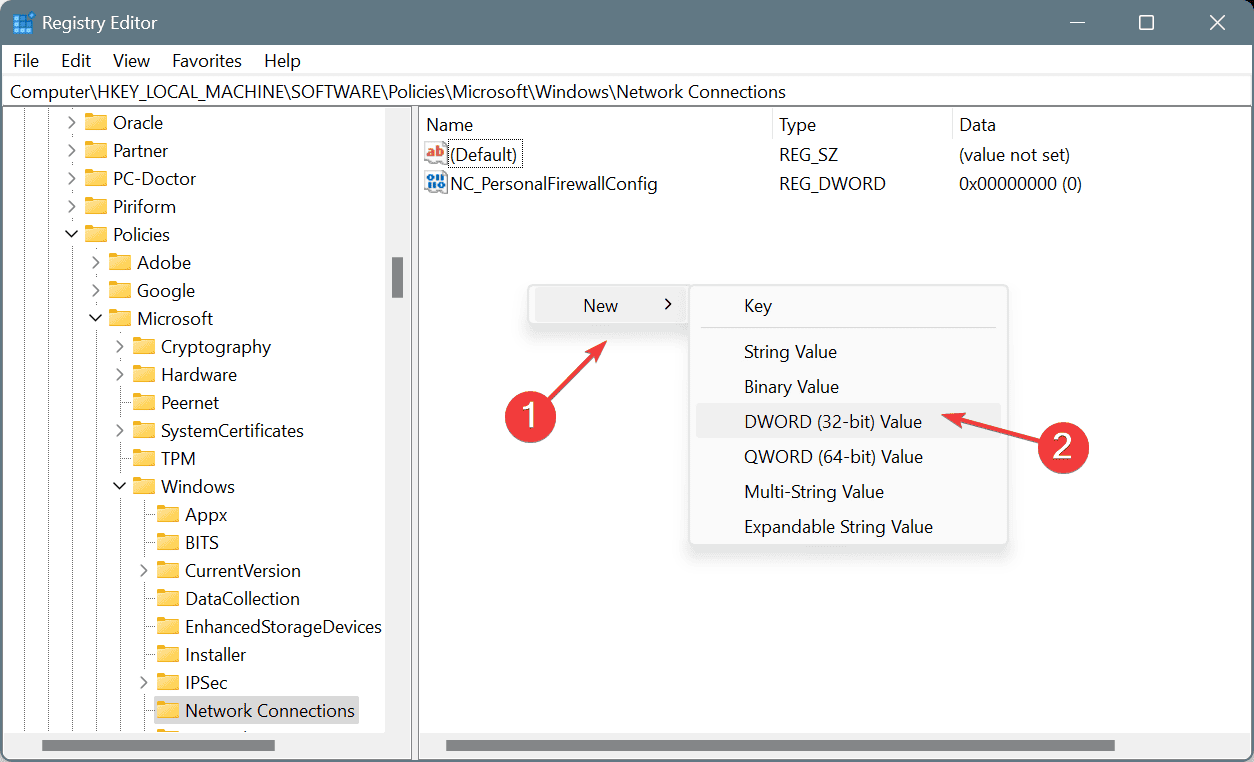The width and height of the screenshot is (1254, 762).
Task: Choose New in the context menu
Action: click(609, 305)
